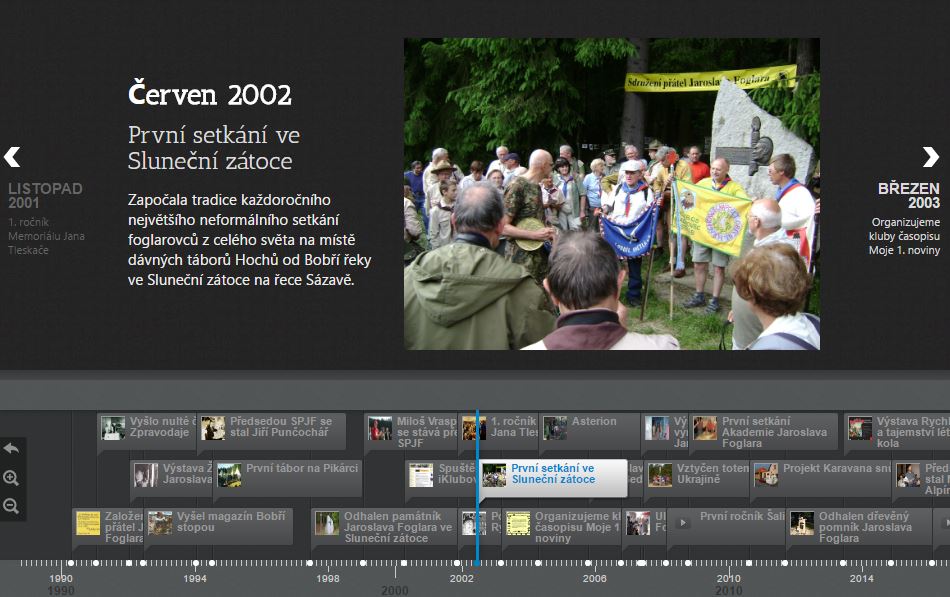The image size is (950, 597).
Task: Click the highlighted 'První setkání ve Sluneční zátoce' marker
Action: [x=552, y=474]
